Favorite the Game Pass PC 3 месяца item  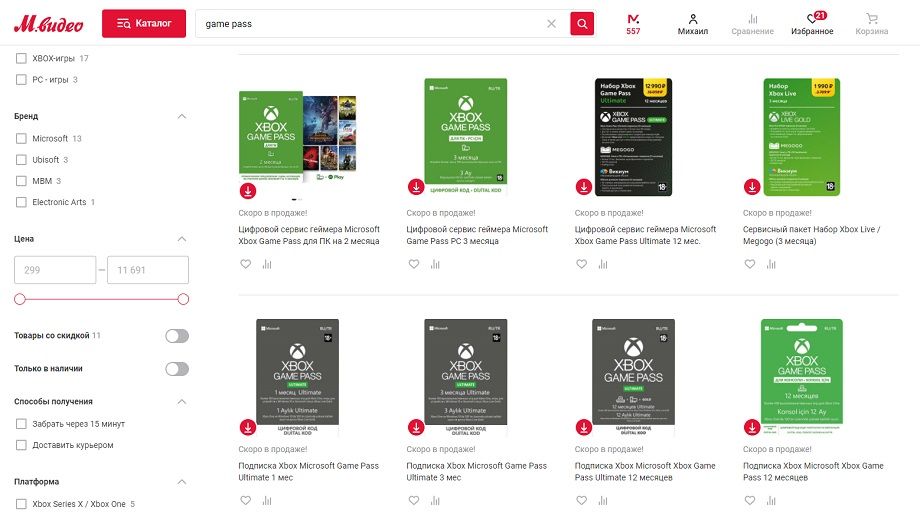point(414,264)
